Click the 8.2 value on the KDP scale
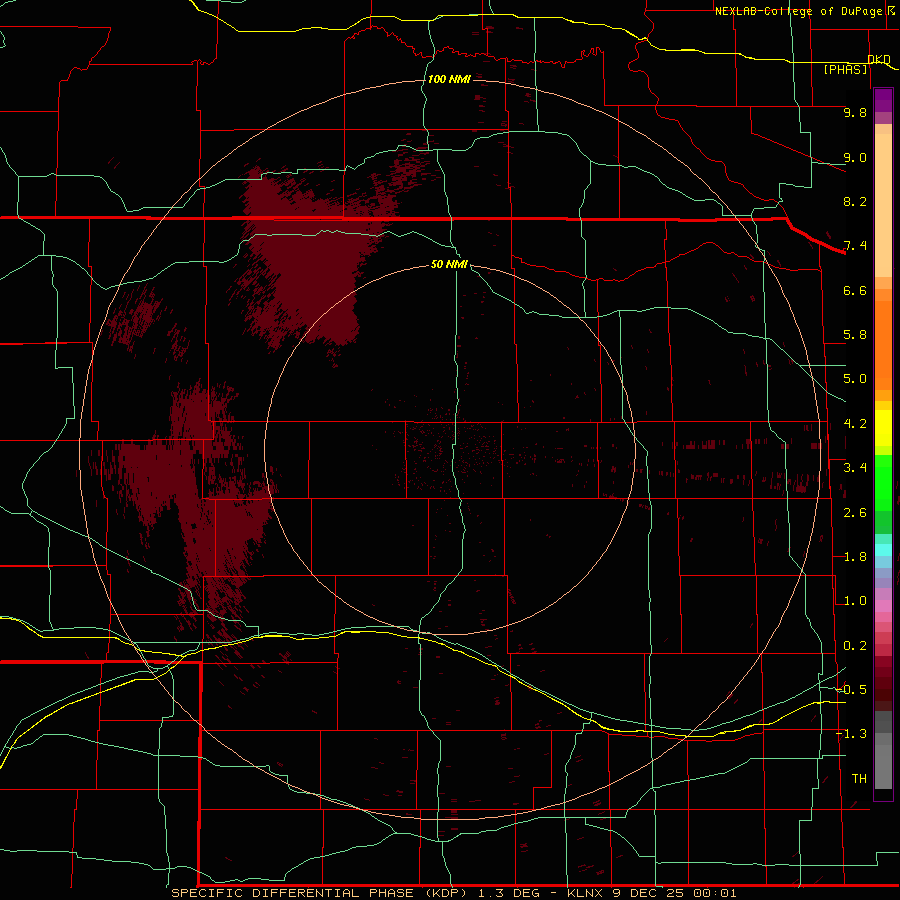 click(x=855, y=201)
